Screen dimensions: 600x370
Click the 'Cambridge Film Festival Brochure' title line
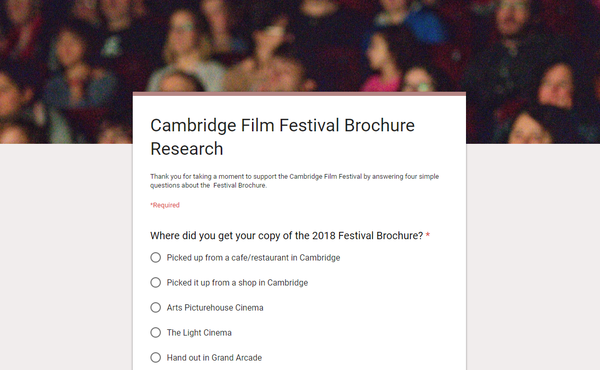pyautogui.click(x=282, y=126)
